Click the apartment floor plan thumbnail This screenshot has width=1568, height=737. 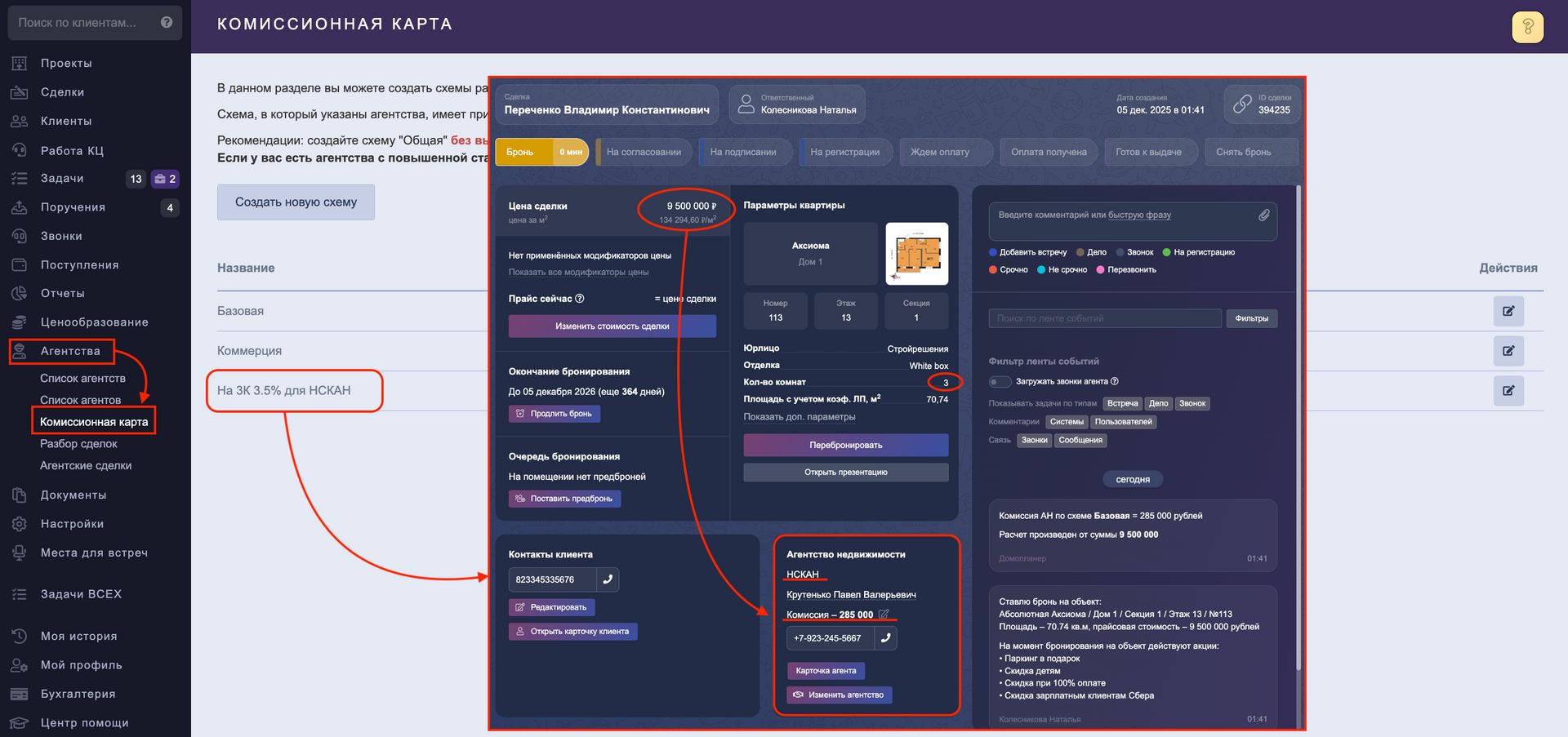[916, 254]
